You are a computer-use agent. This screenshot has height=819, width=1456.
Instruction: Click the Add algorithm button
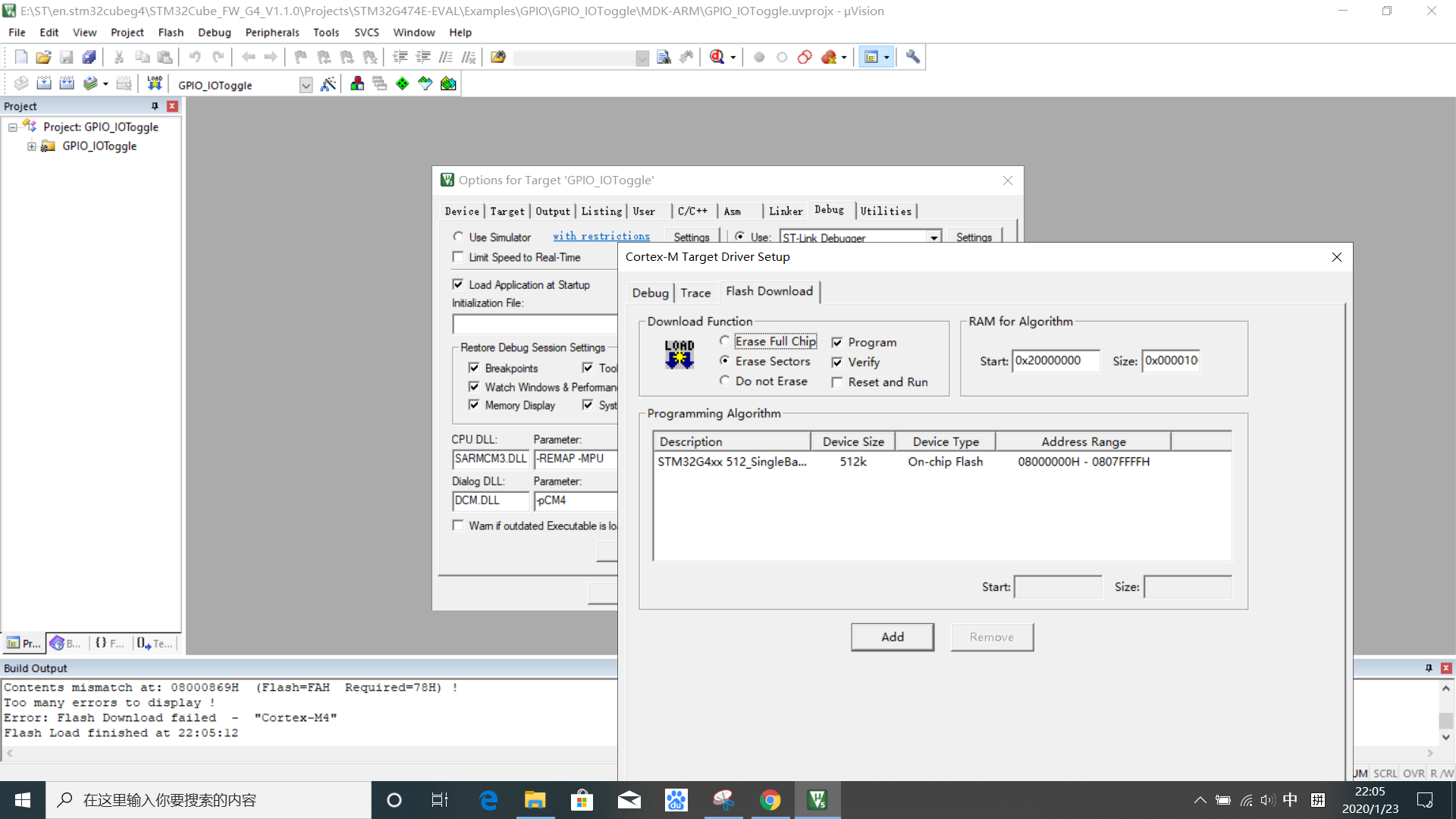892,637
